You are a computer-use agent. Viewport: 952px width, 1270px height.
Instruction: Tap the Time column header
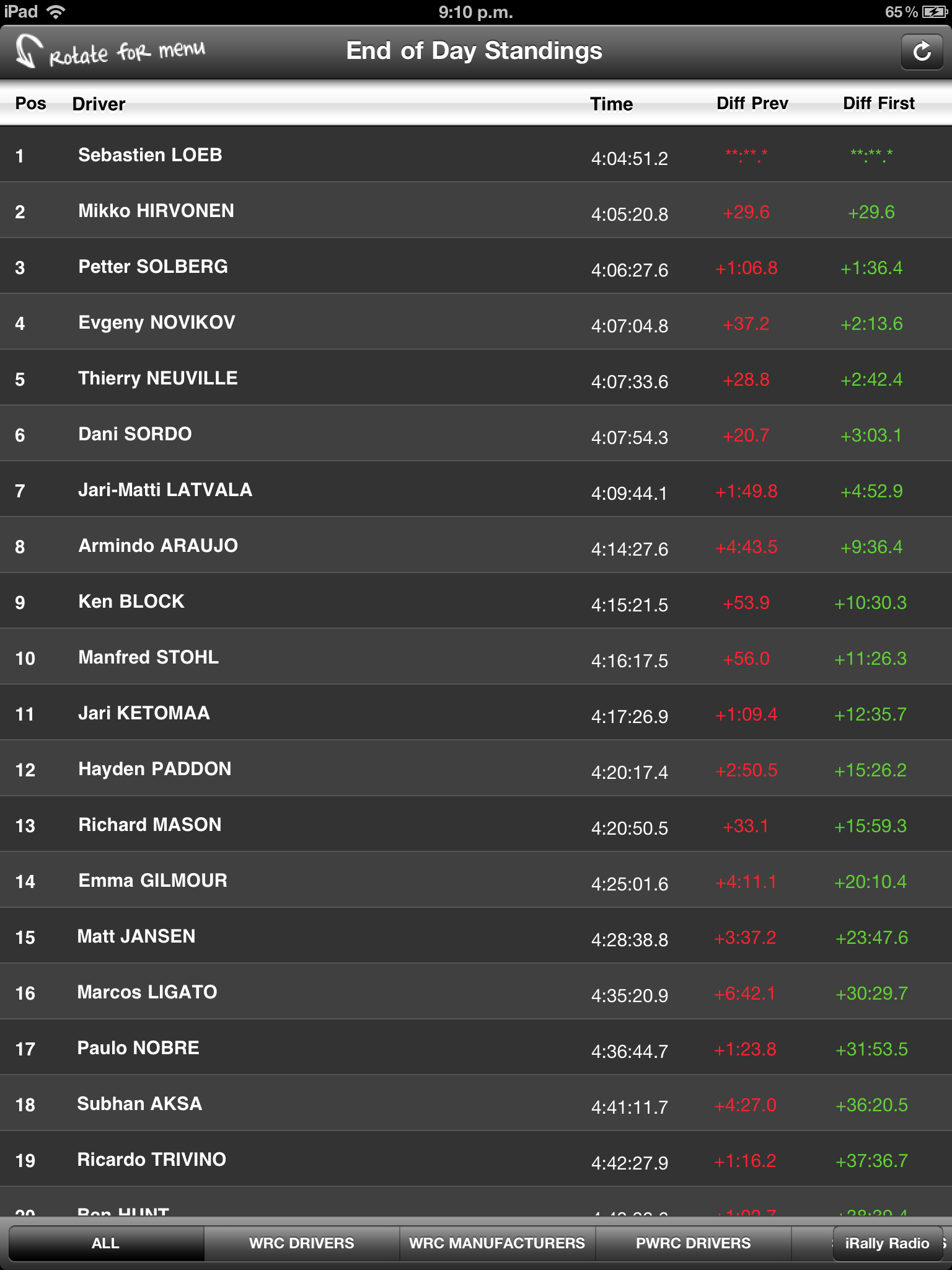tap(611, 104)
